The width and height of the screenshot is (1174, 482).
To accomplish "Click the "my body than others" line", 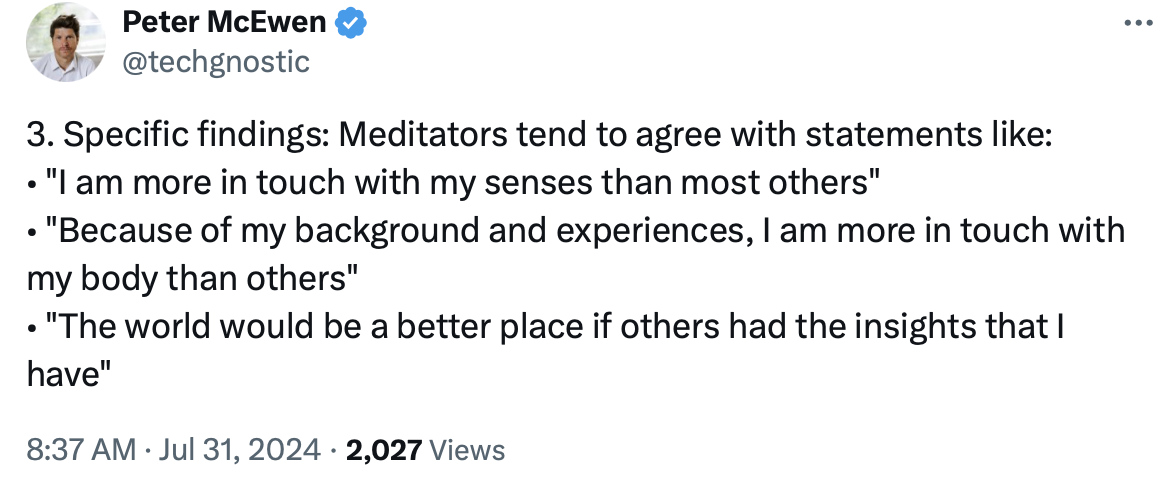I will coord(192,279).
